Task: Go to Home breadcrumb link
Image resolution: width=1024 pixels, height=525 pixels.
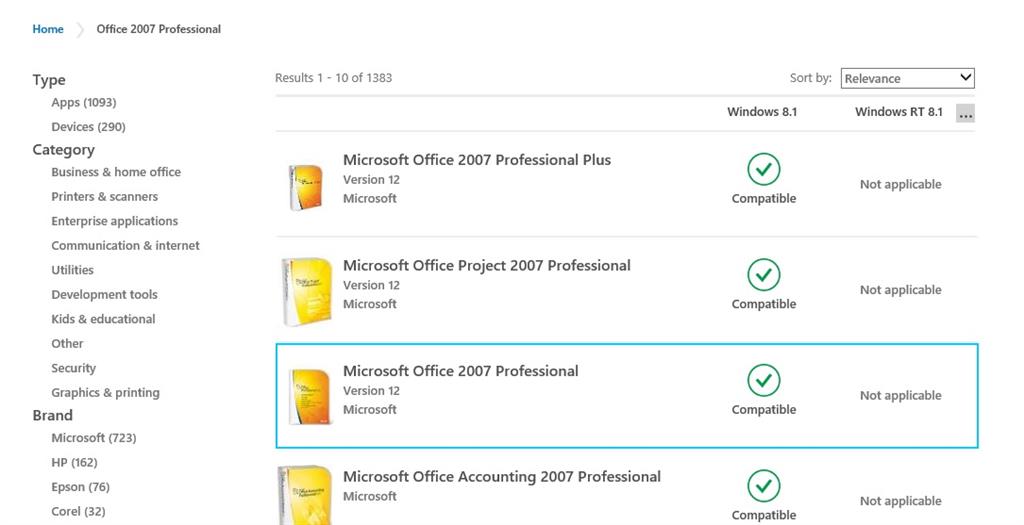Action: [x=48, y=29]
